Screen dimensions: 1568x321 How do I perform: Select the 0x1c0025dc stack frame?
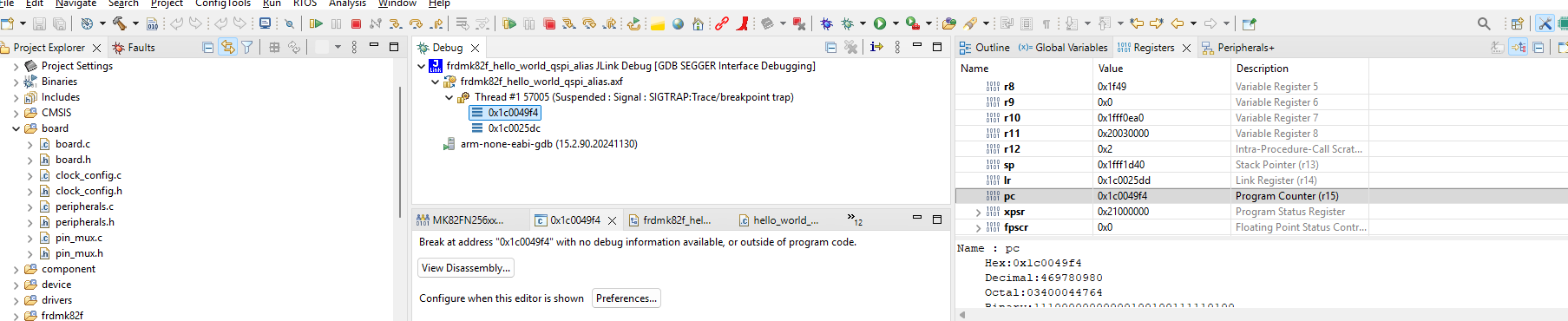click(x=514, y=128)
